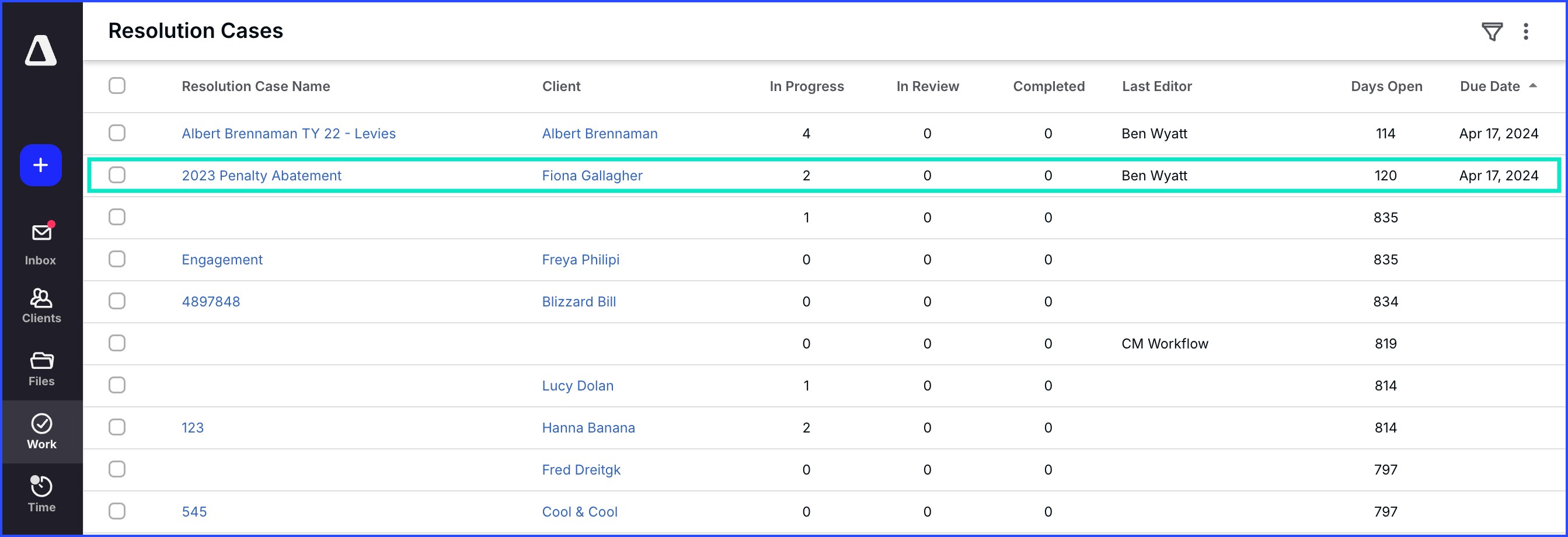
Task: Sort by the Completed column header
Action: click(1048, 86)
